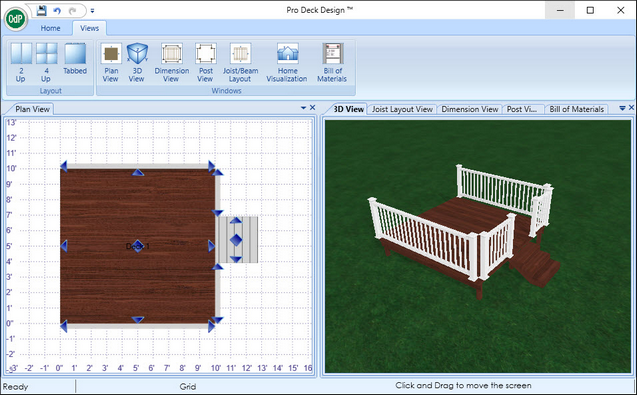This screenshot has height=395, width=637.
Task: Select the 2 Up layout icon
Action: (21, 62)
